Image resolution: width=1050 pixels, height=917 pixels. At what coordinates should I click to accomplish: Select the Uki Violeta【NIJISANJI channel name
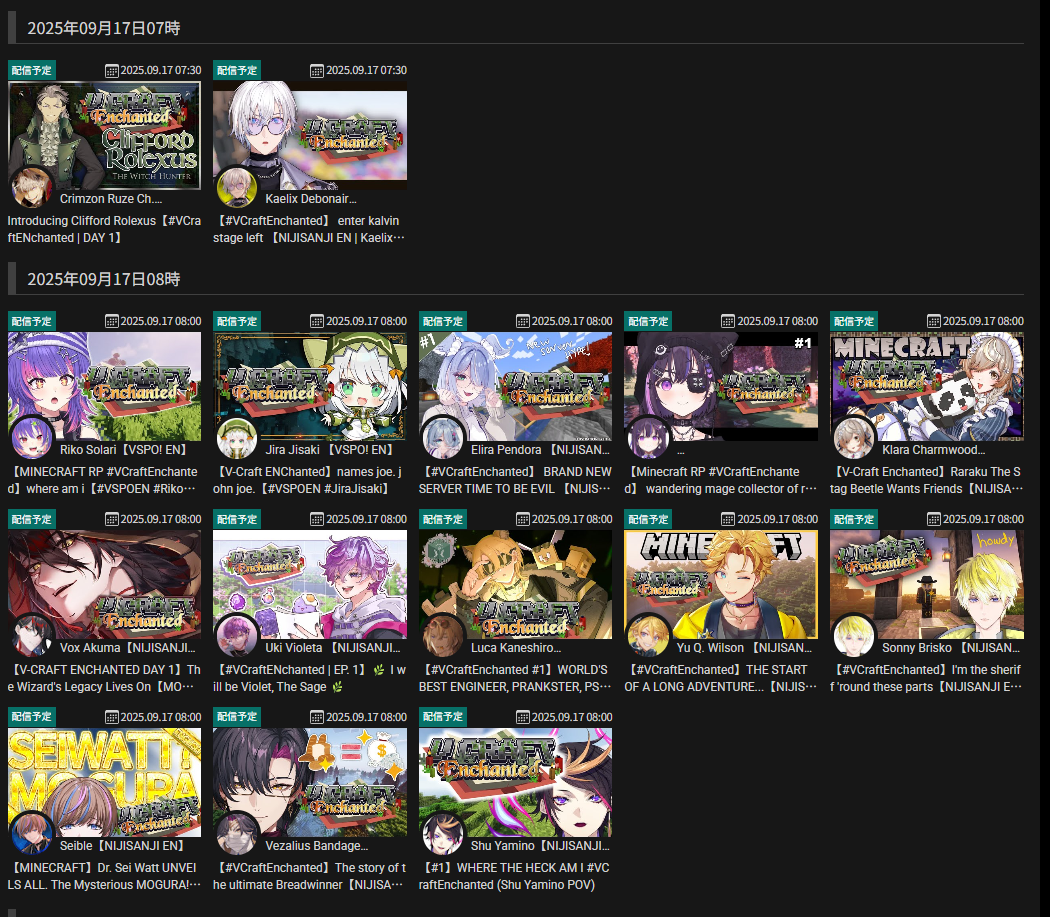click(x=333, y=648)
